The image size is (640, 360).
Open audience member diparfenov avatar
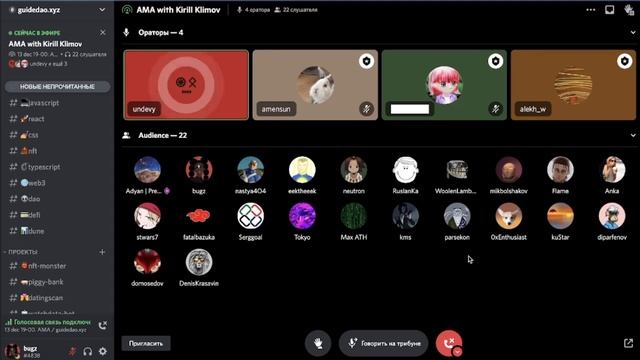click(612, 216)
